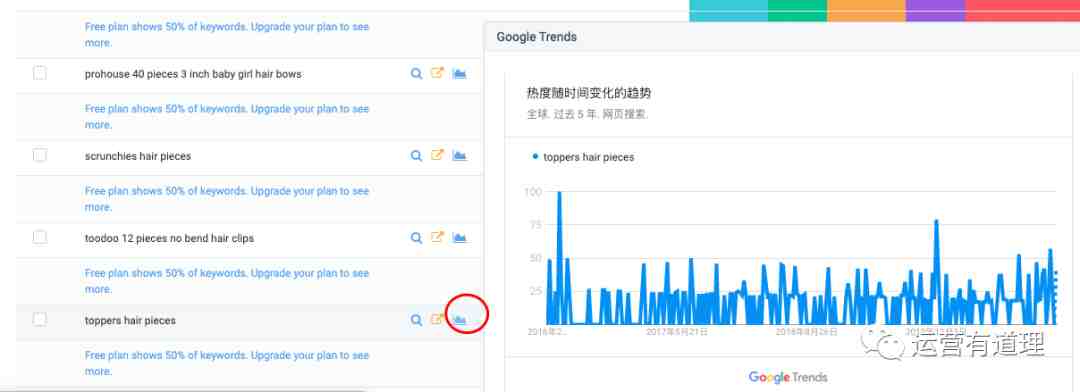1080x392 pixels.
Task: Click the orange color bar segment
Action: click(866, 10)
